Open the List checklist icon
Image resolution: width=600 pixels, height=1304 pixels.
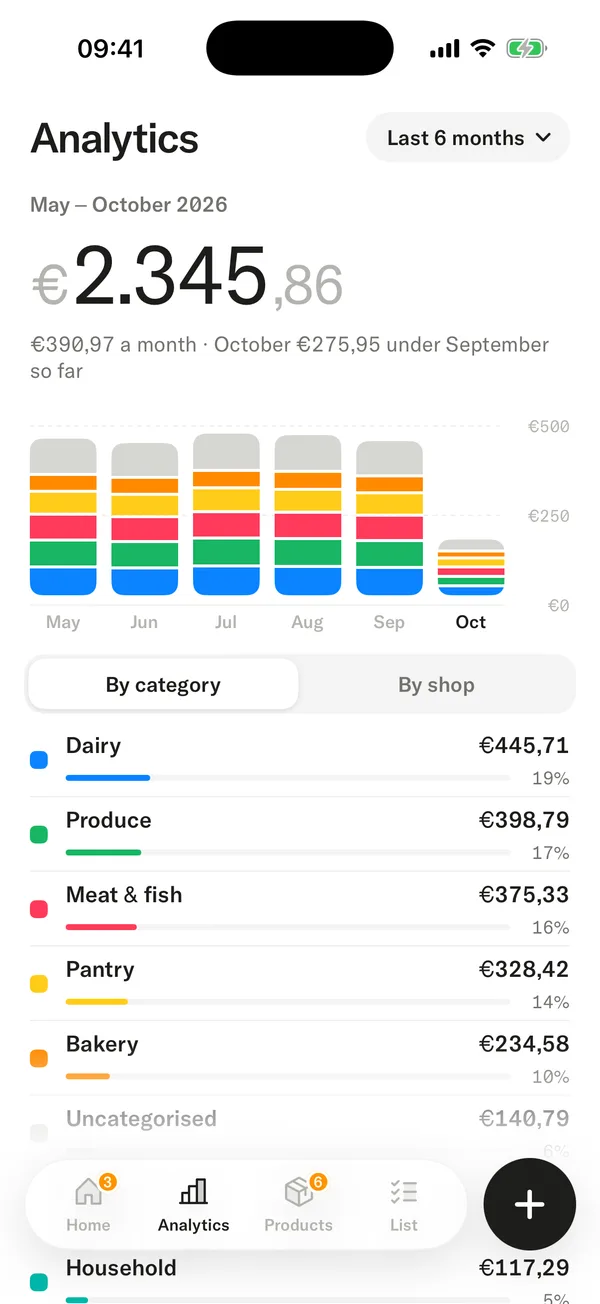(404, 1191)
